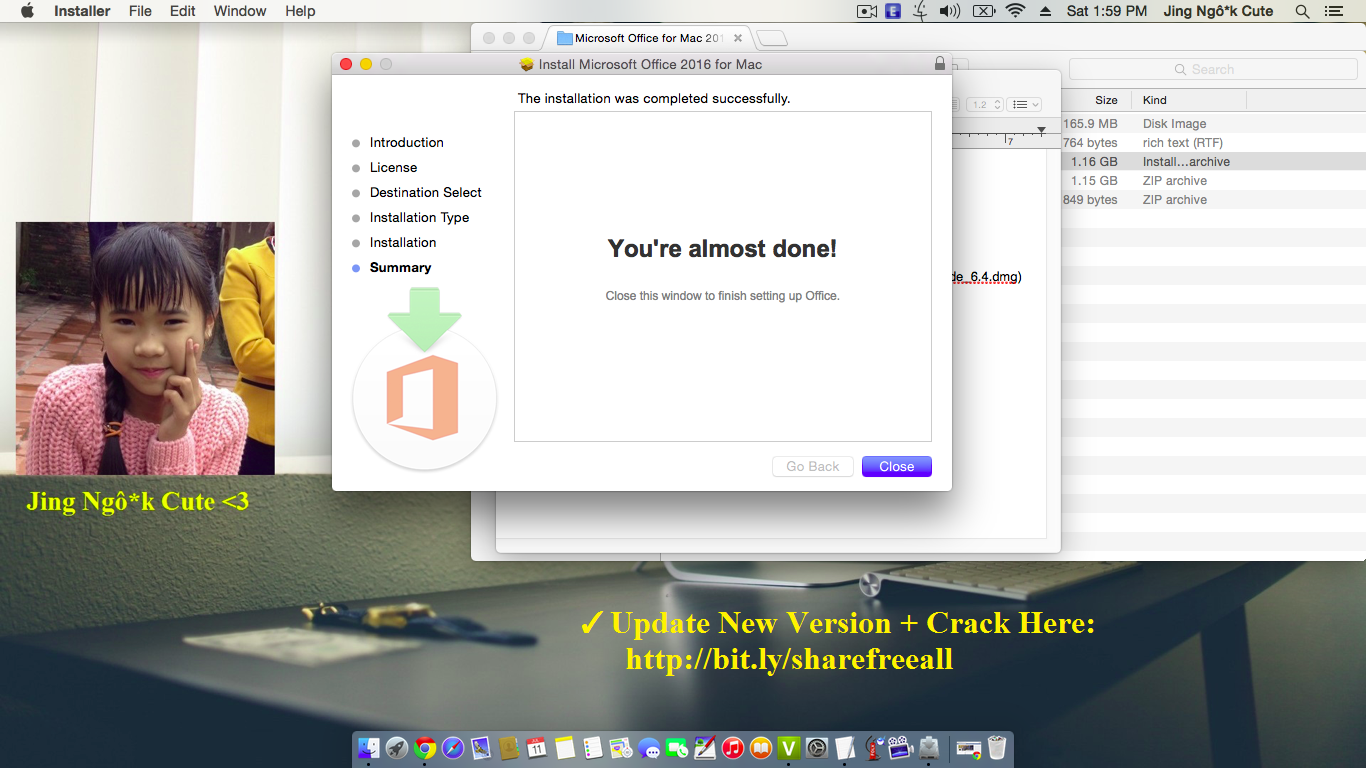
Task: Click the ruler right indent marker
Action: click(1041, 131)
